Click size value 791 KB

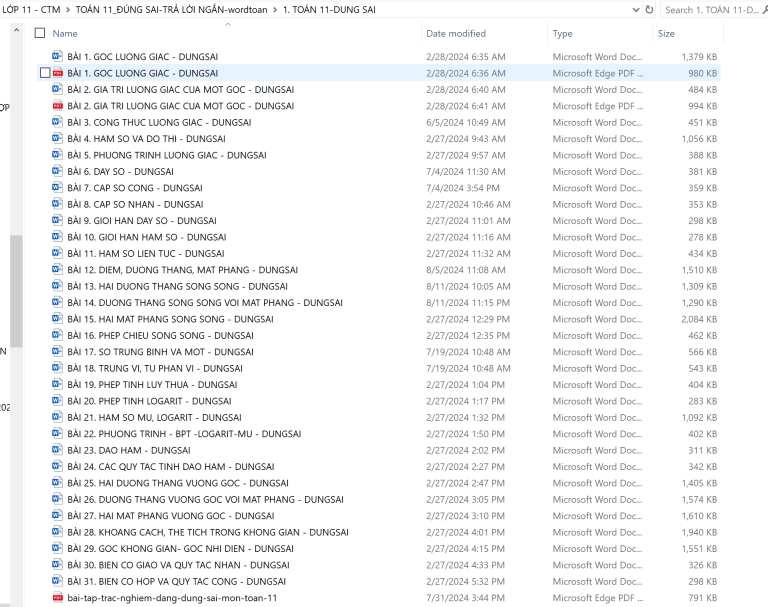coord(702,598)
